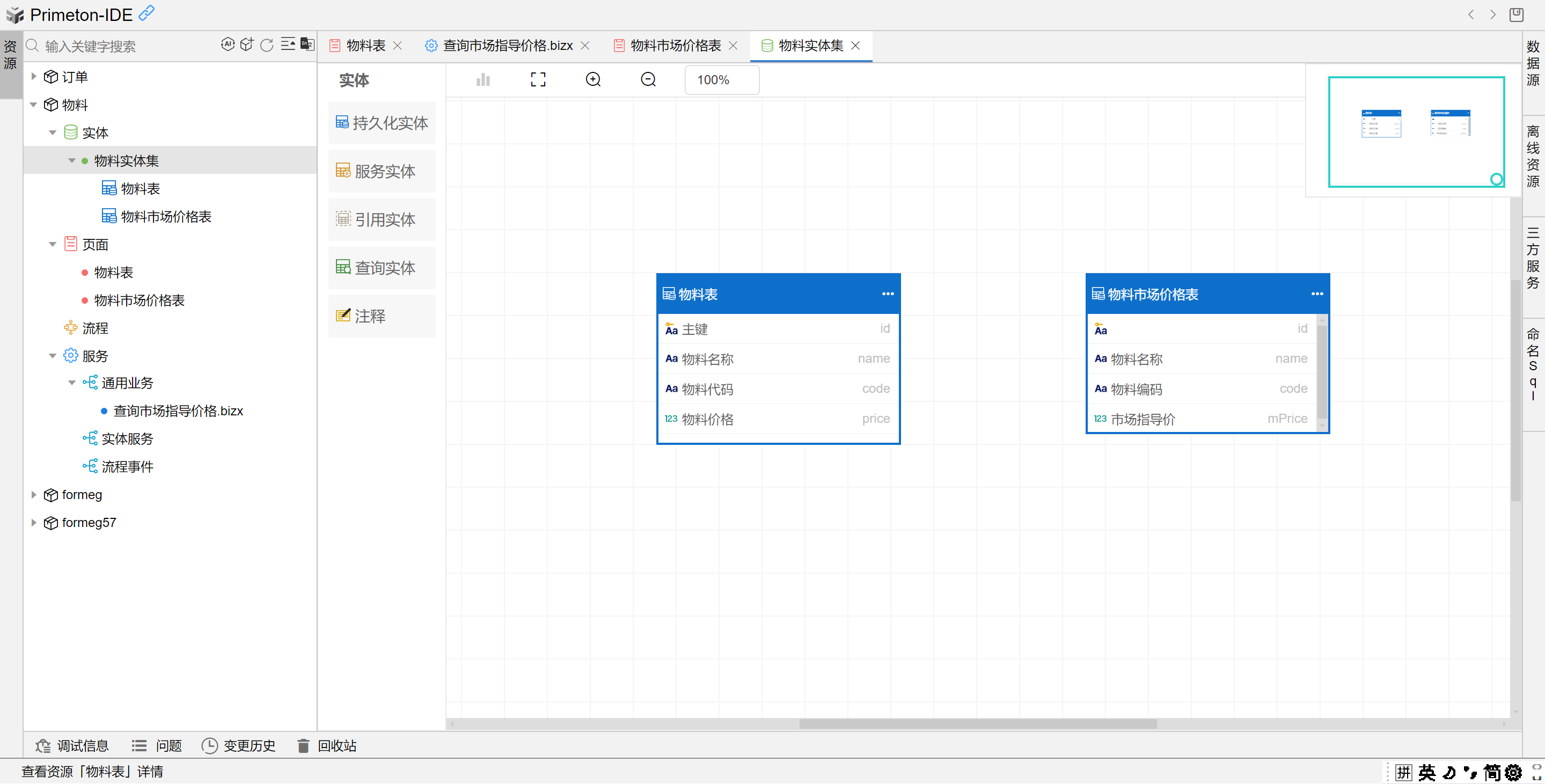
Task: Click the horizontal canvas scrollbar thumb
Action: click(x=977, y=724)
